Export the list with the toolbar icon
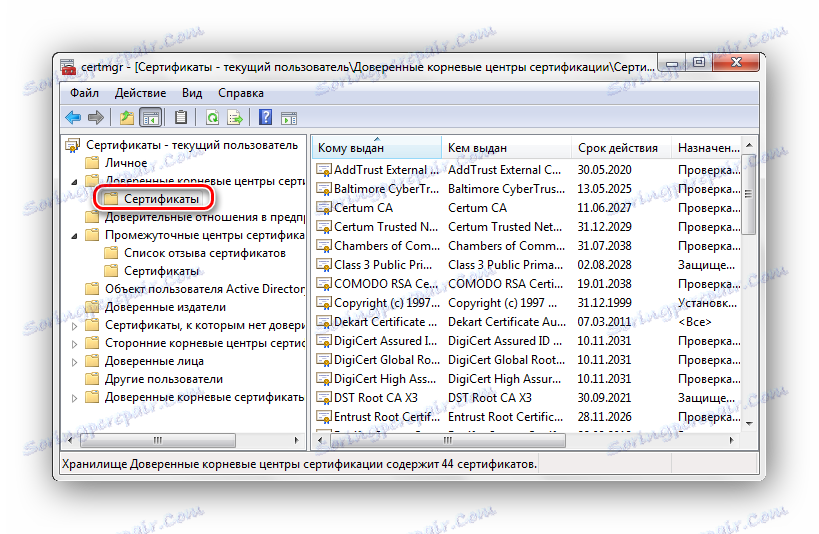This screenshot has width=819, height=534. (x=235, y=118)
